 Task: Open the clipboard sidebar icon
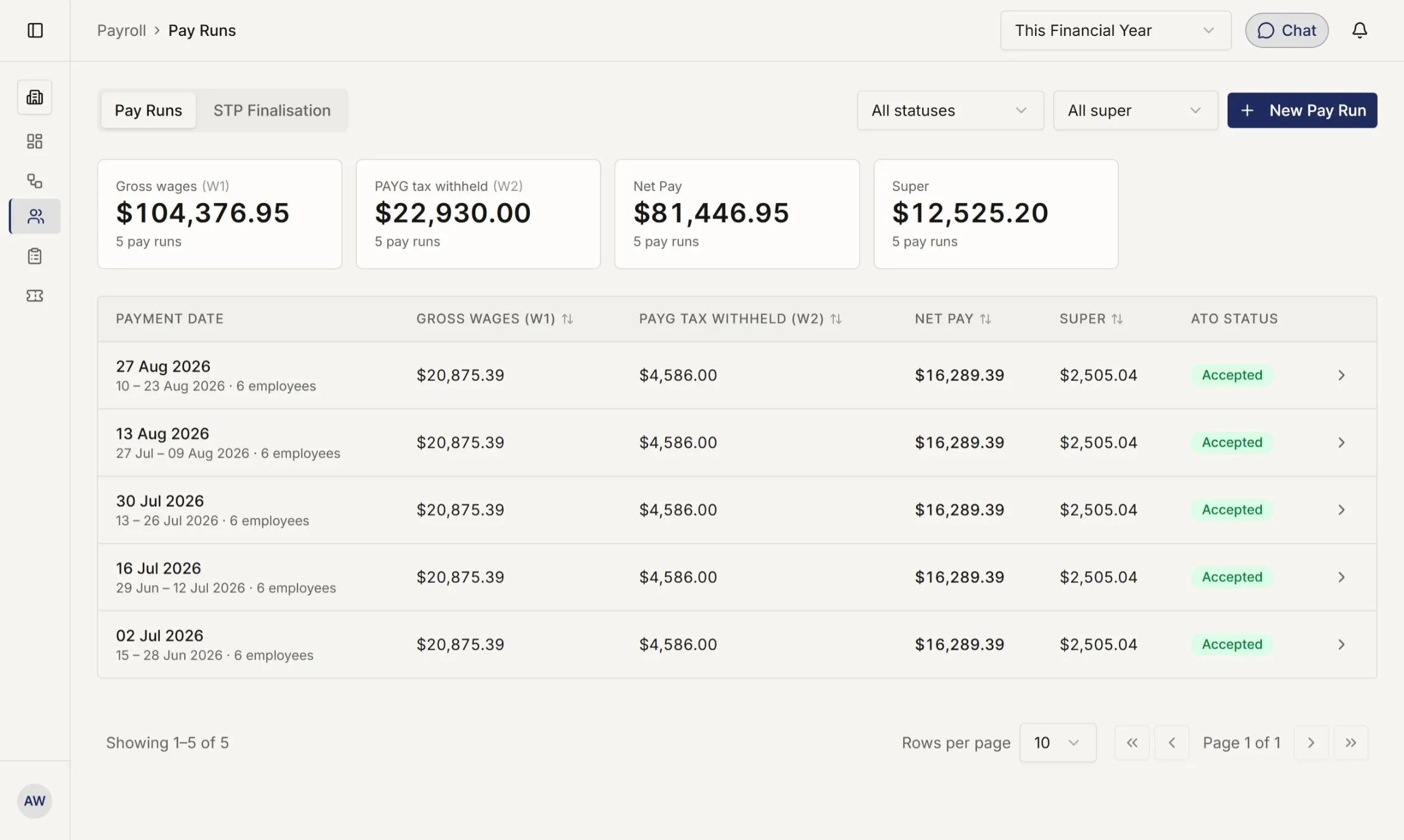click(35, 256)
